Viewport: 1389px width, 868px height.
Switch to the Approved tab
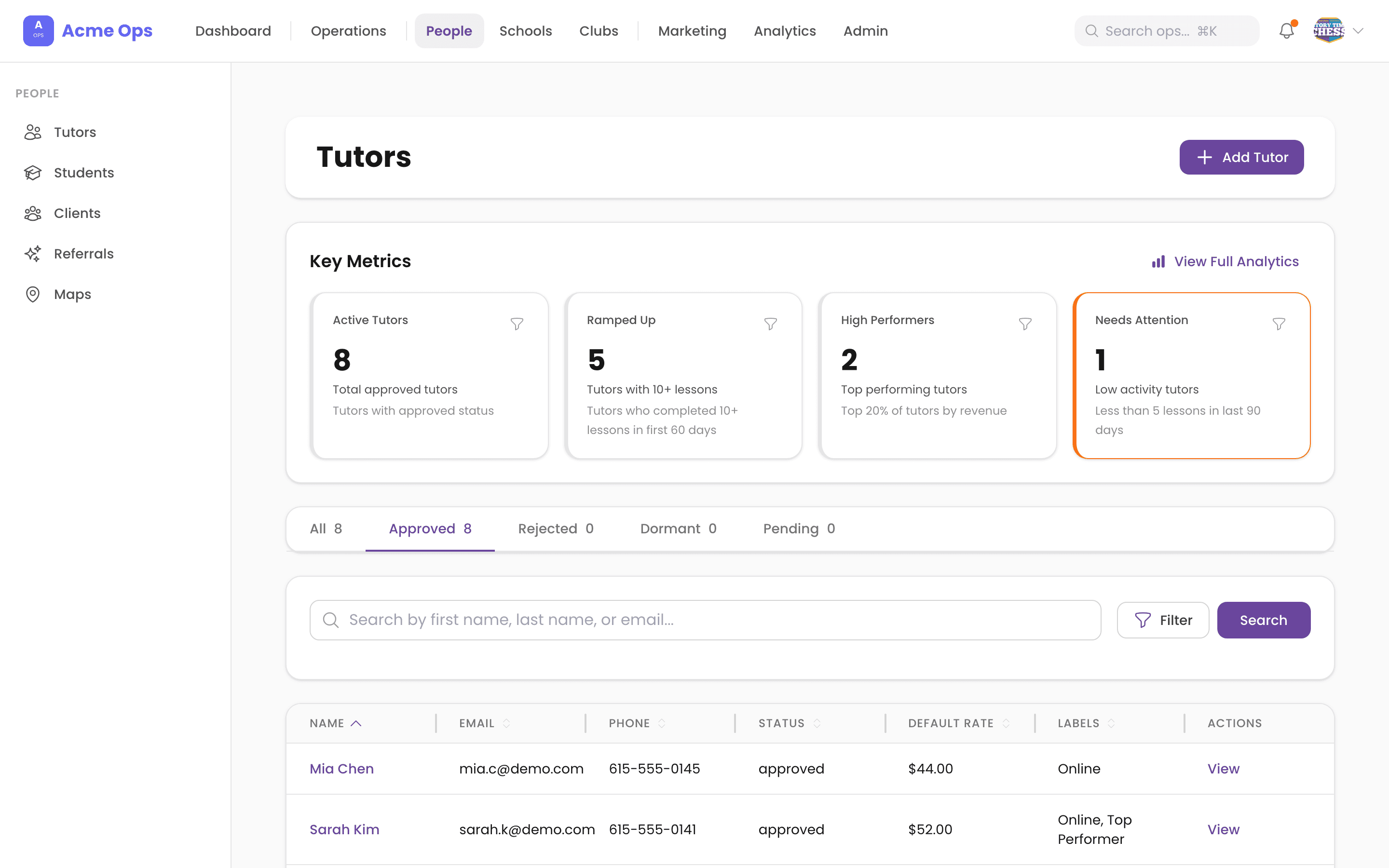(430, 529)
